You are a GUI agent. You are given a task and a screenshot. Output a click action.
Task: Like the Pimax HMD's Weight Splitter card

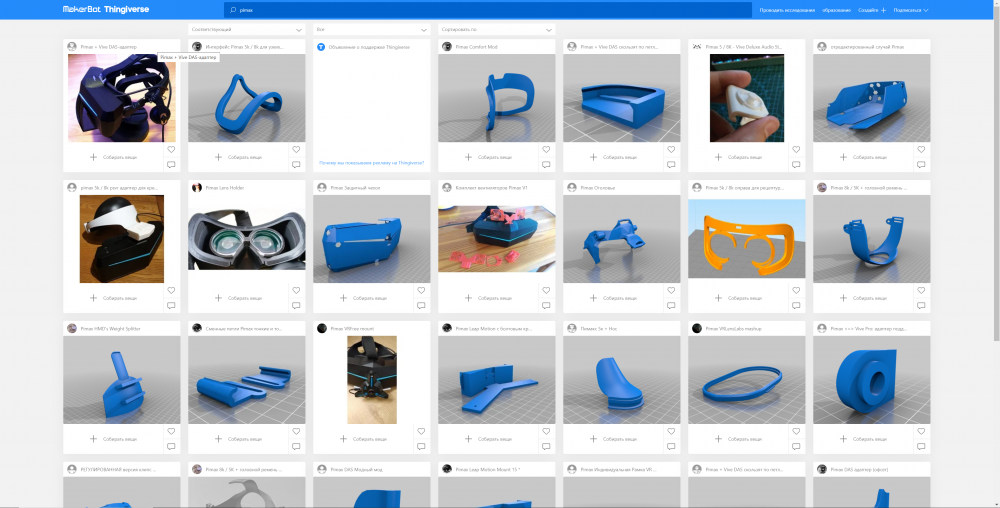tap(171, 432)
